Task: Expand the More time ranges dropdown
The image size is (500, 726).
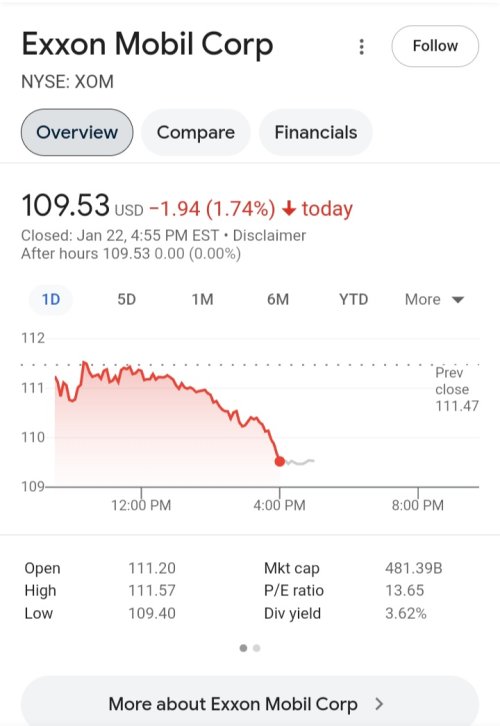Action: pyautogui.click(x=434, y=300)
